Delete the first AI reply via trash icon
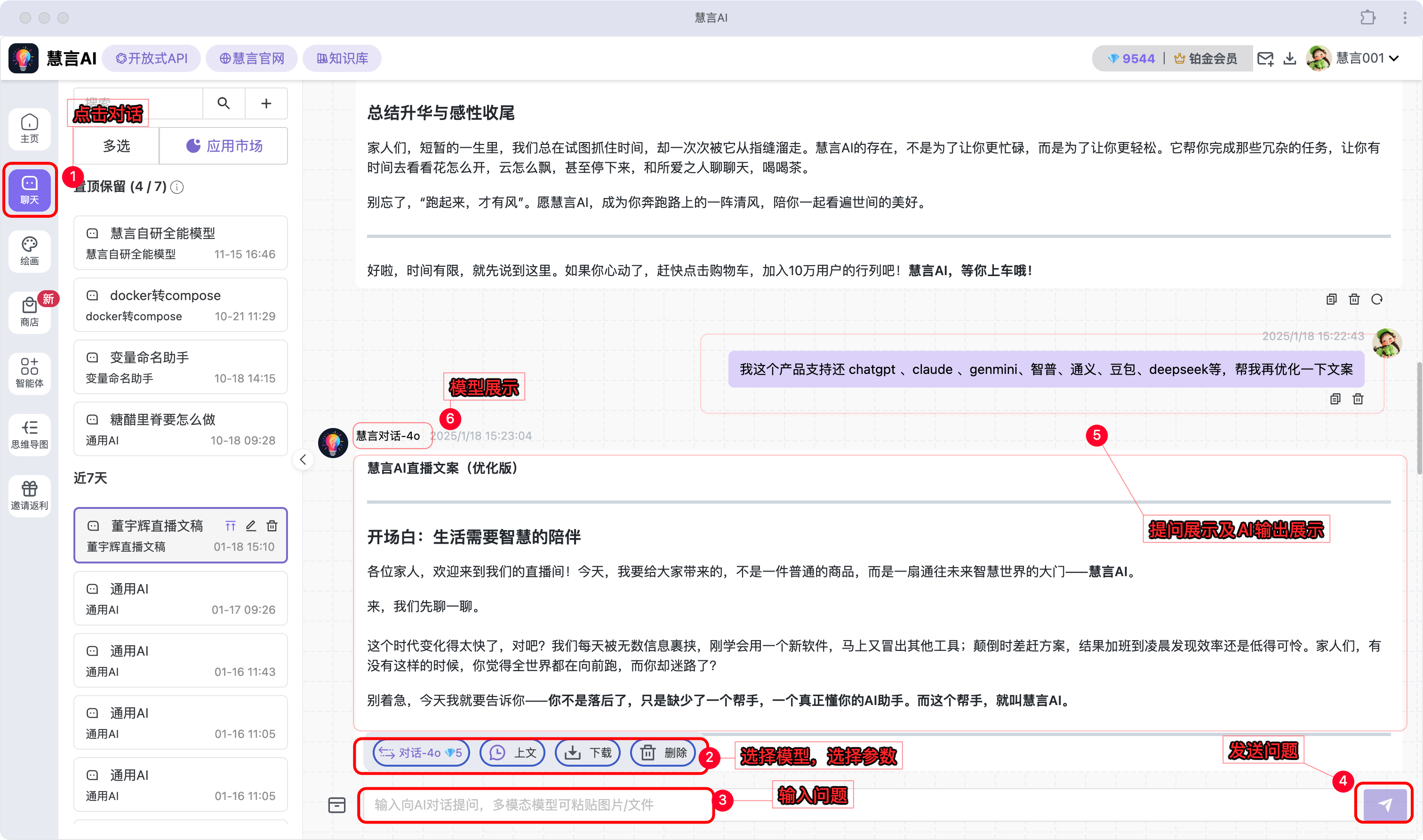1423x840 pixels. pos(1354,299)
